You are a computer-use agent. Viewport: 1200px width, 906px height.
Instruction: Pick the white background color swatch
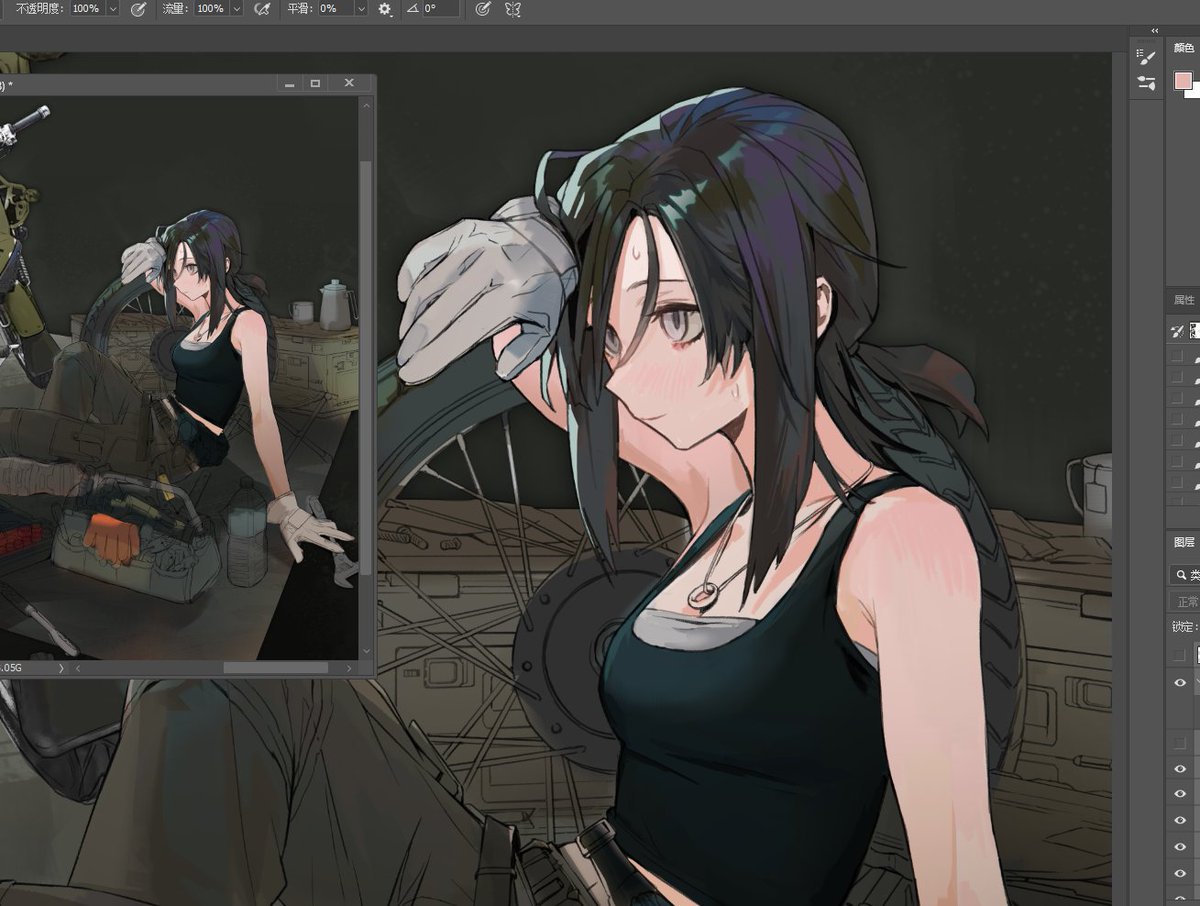click(x=1194, y=92)
